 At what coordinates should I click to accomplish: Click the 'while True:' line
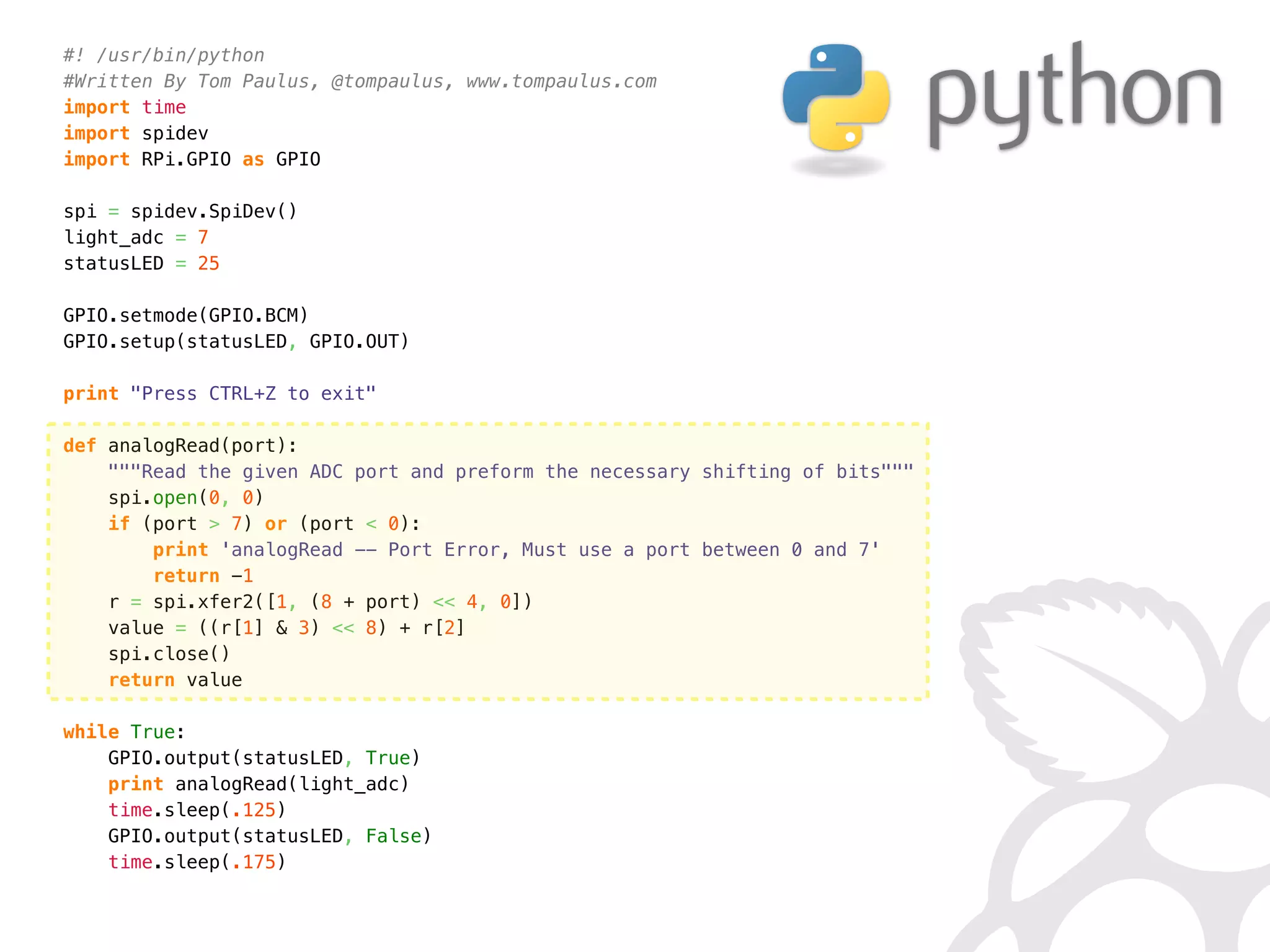click(x=124, y=732)
